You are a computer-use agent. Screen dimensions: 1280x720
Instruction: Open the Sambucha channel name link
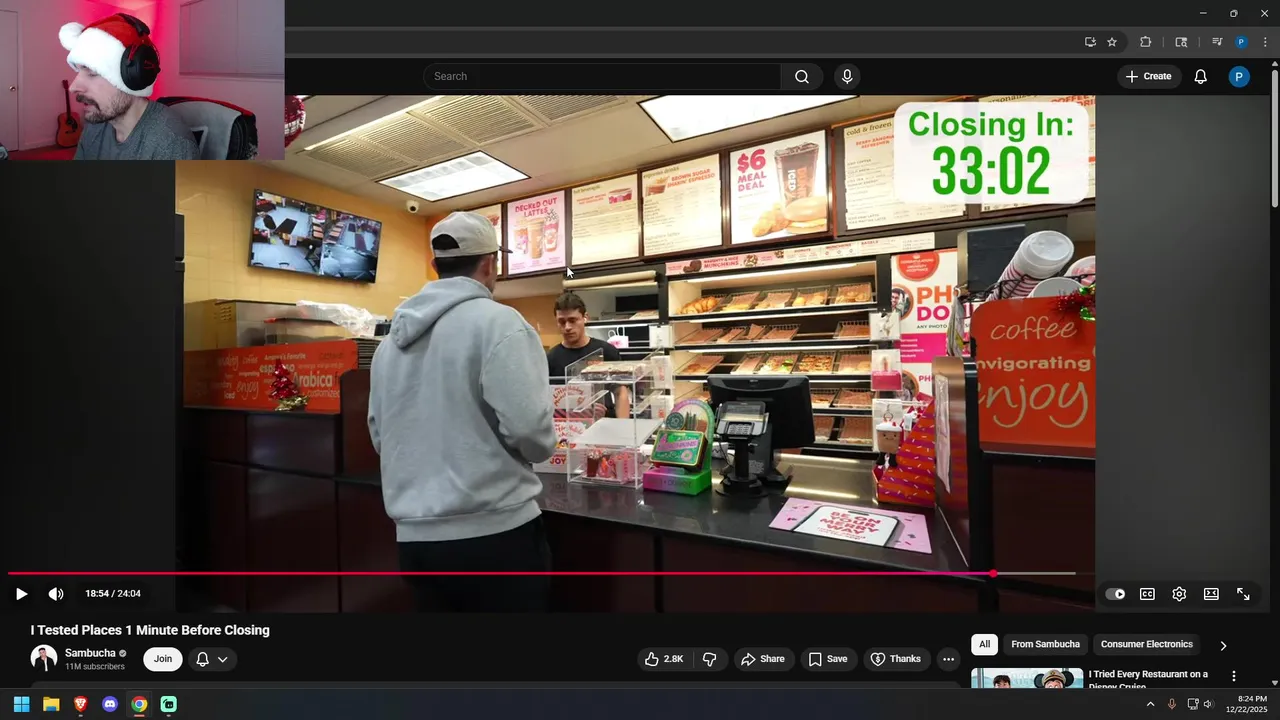pyautogui.click(x=90, y=653)
